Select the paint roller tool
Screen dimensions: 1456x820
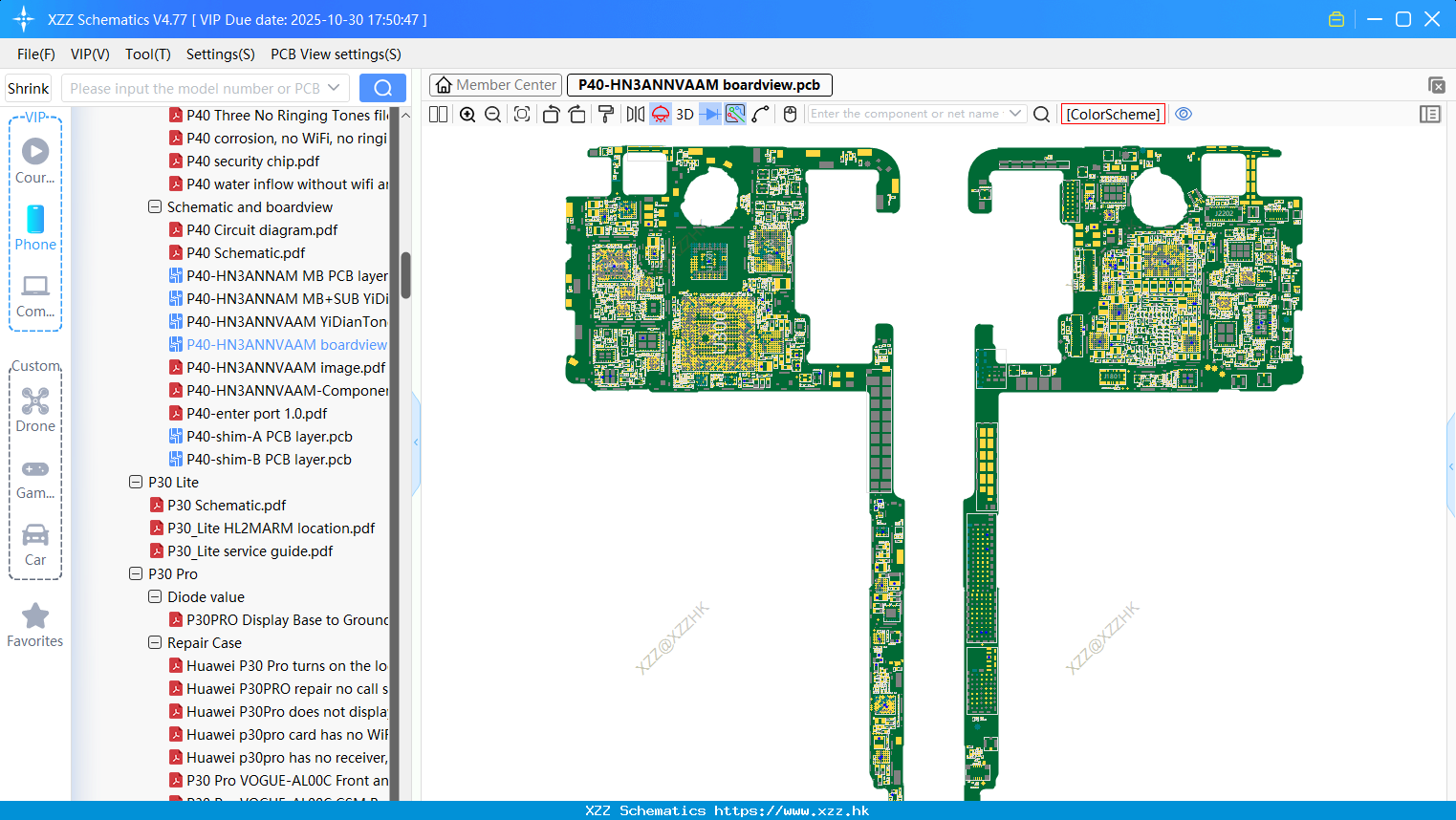(606, 114)
